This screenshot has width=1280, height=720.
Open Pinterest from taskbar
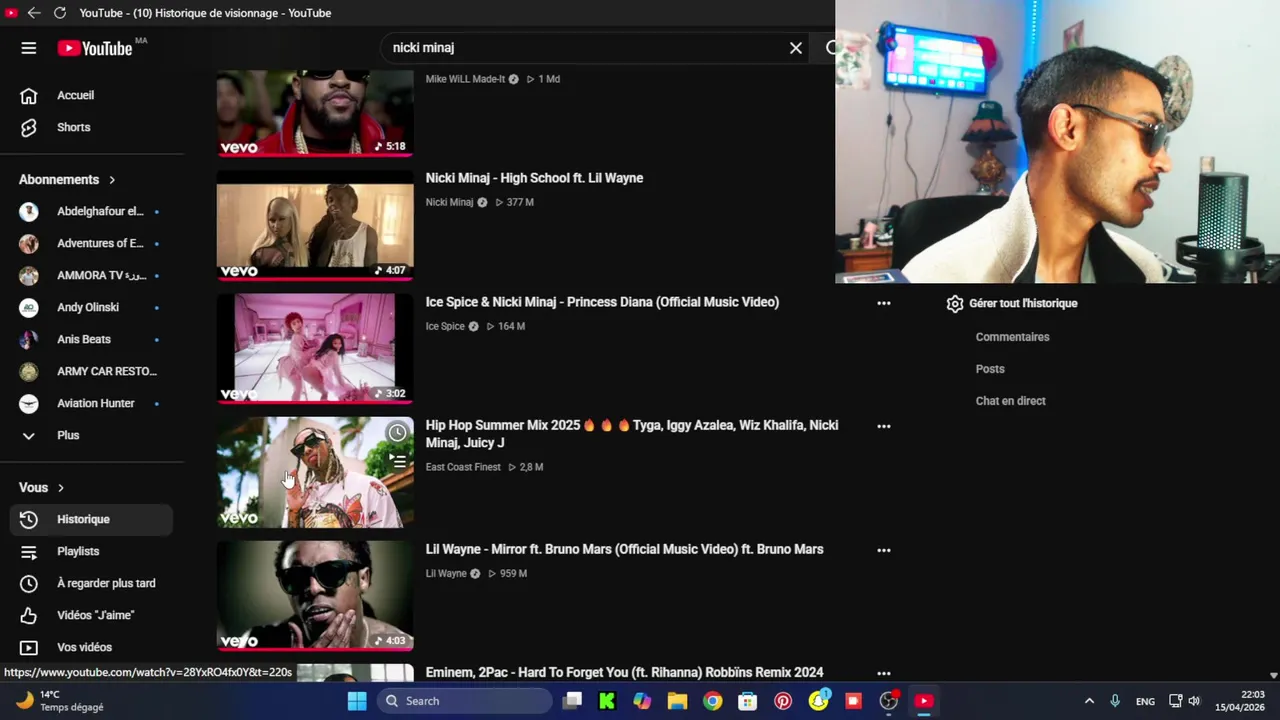tap(783, 701)
